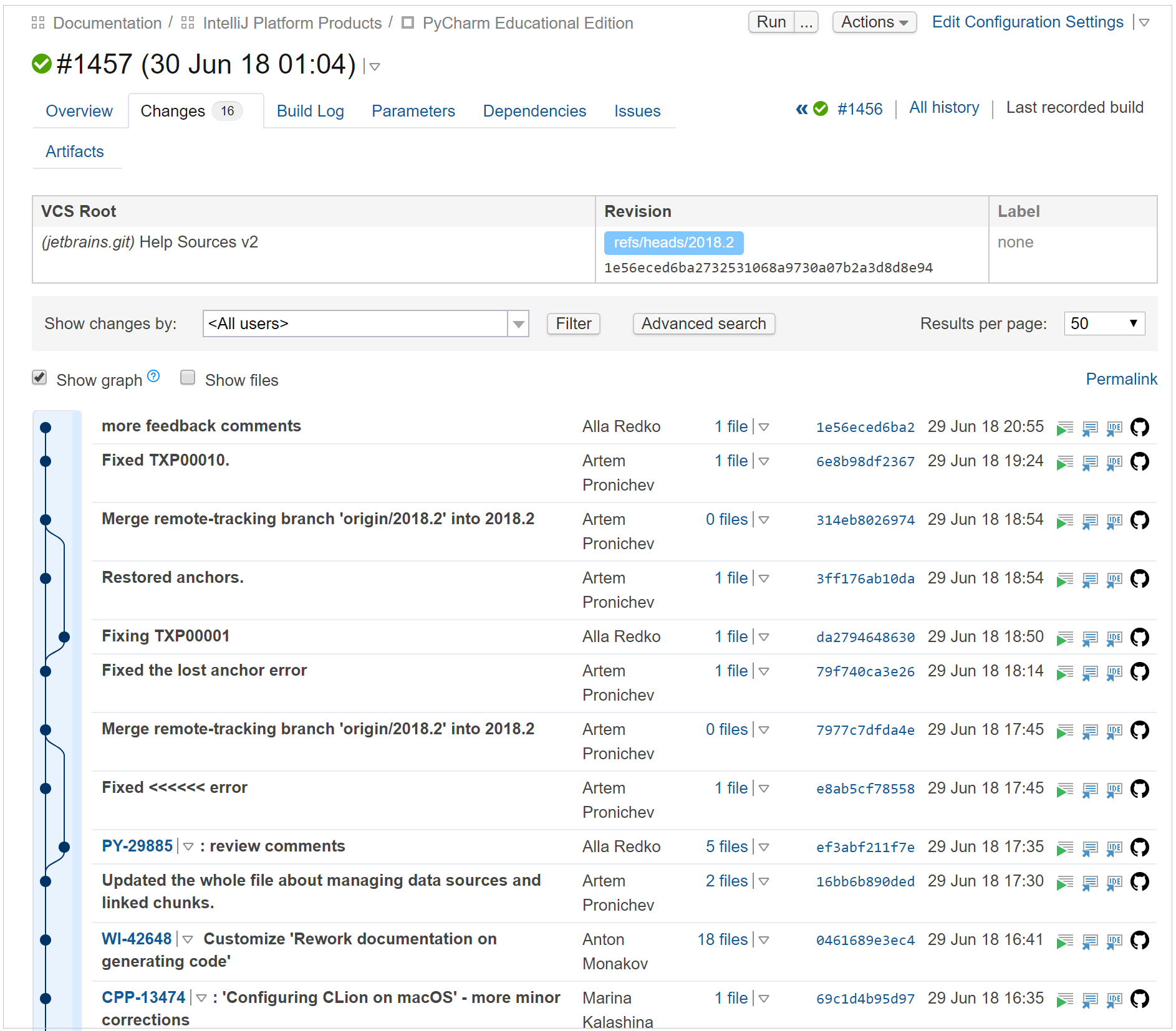Click the open-in-IDE icon for the WI-42648 commit

tap(1114, 941)
